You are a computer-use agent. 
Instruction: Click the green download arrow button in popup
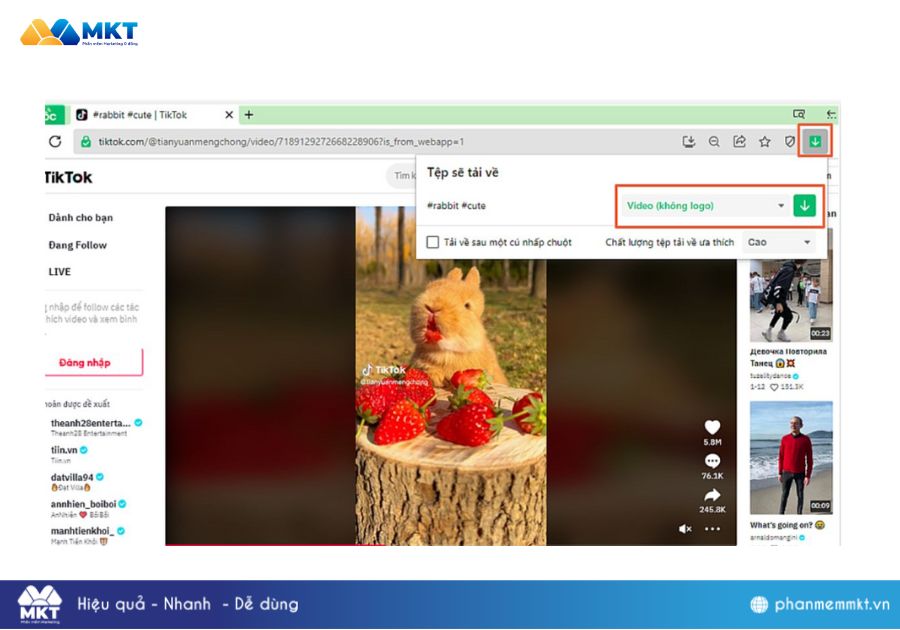tap(804, 206)
